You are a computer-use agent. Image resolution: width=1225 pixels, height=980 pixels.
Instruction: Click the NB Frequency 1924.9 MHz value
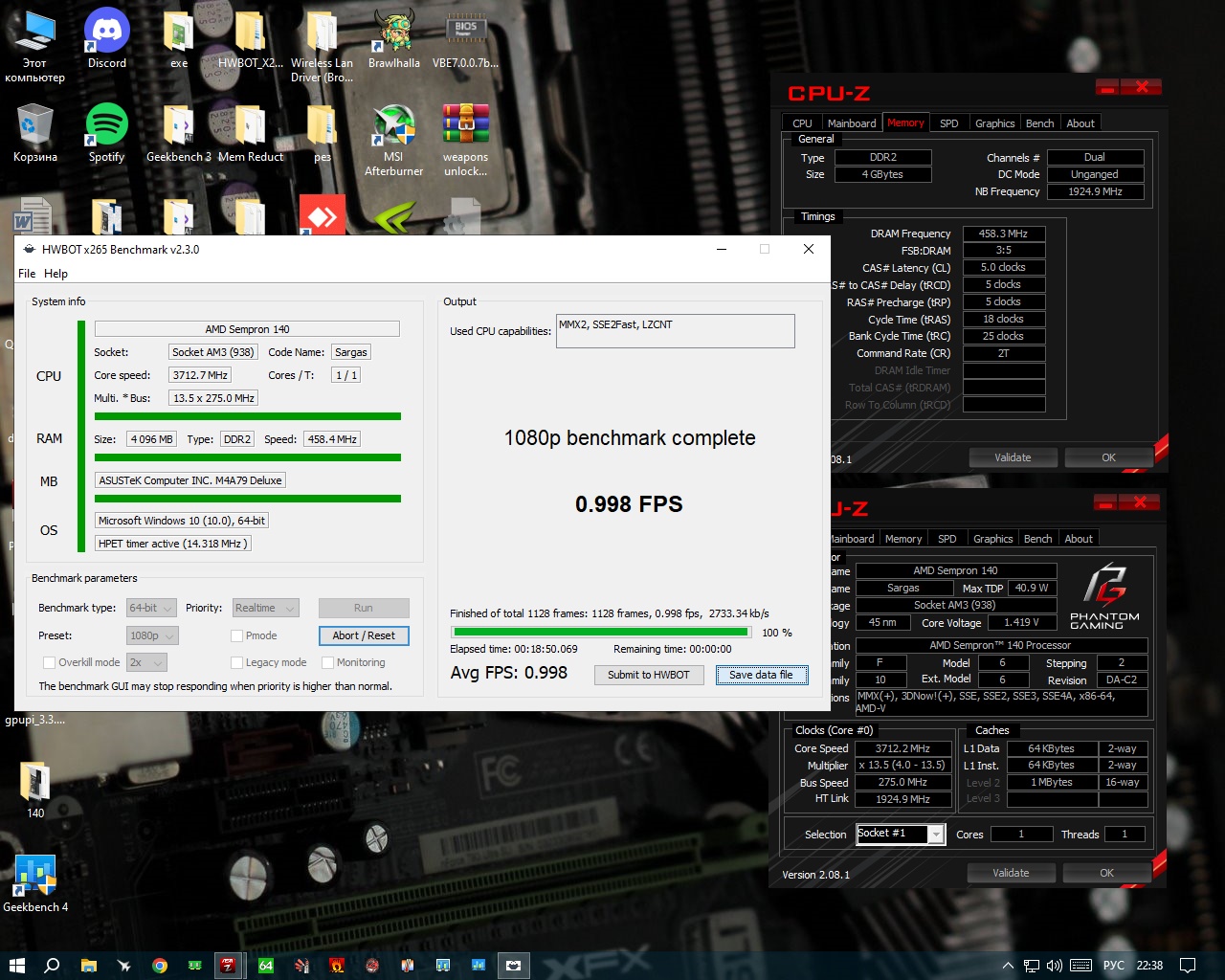(x=1095, y=191)
